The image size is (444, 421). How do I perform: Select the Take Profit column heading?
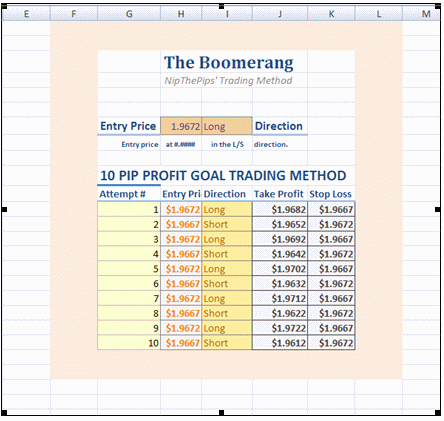coord(279,194)
